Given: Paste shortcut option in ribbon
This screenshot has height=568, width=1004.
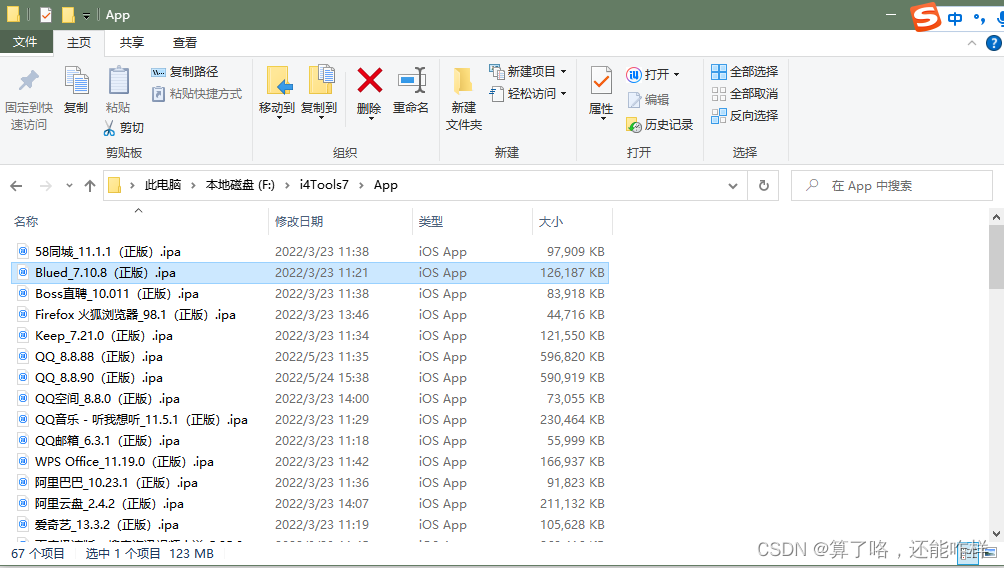Looking at the screenshot, I should pyautogui.click(x=197, y=93).
